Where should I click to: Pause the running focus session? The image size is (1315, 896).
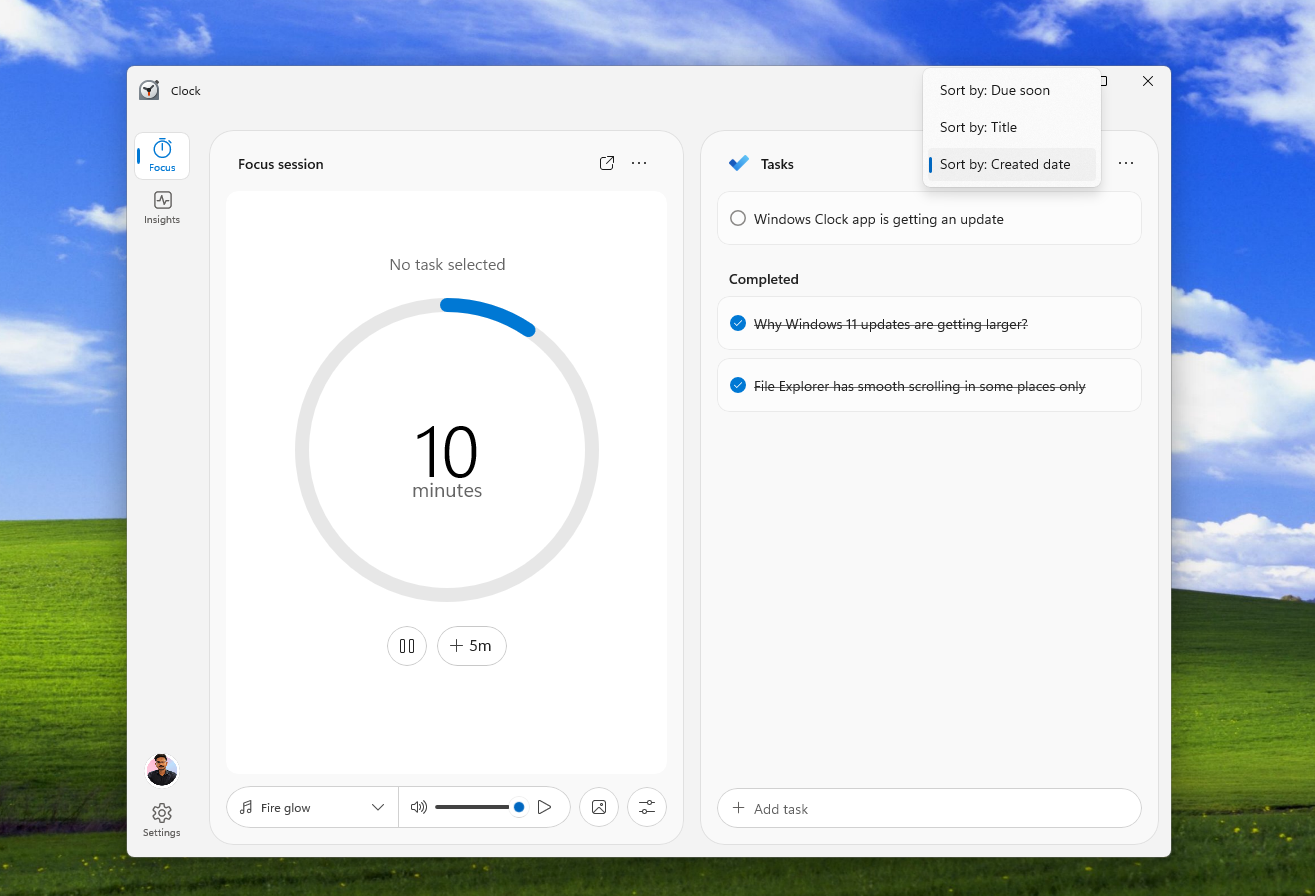pos(407,646)
